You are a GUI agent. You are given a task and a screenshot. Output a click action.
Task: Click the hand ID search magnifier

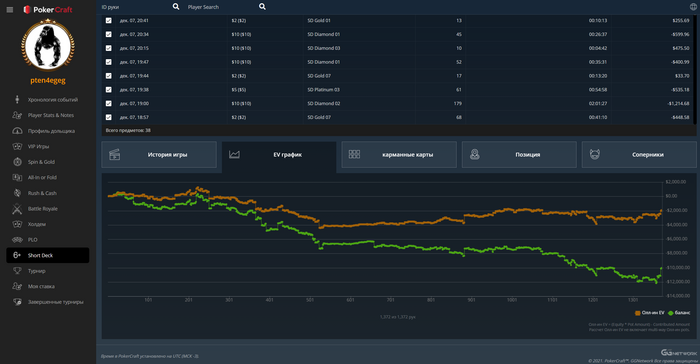coord(176,6)
